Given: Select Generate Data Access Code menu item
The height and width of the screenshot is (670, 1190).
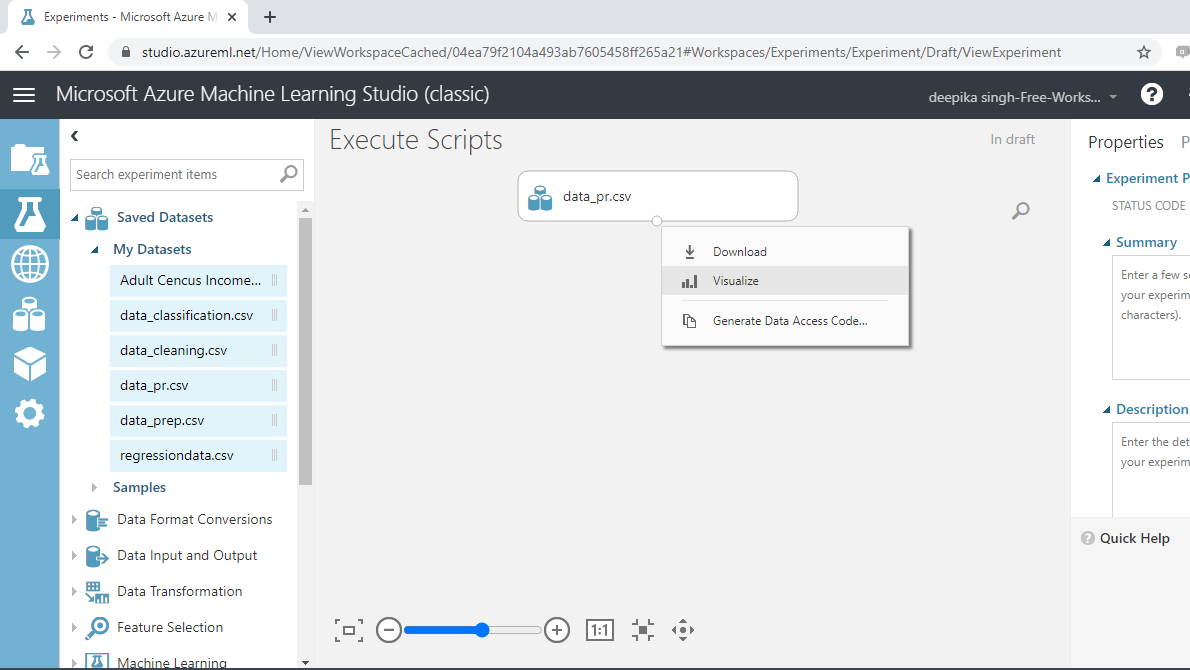Looking at the screenshot, I should (x=785, y=320).
